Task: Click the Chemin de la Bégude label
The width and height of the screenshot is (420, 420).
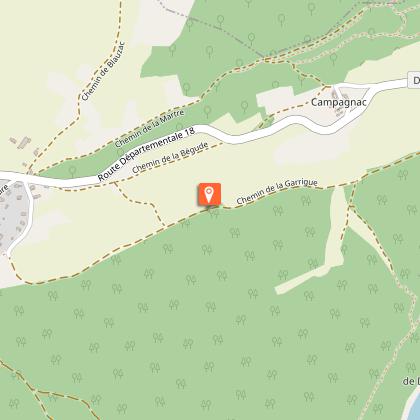Action: 170,157
